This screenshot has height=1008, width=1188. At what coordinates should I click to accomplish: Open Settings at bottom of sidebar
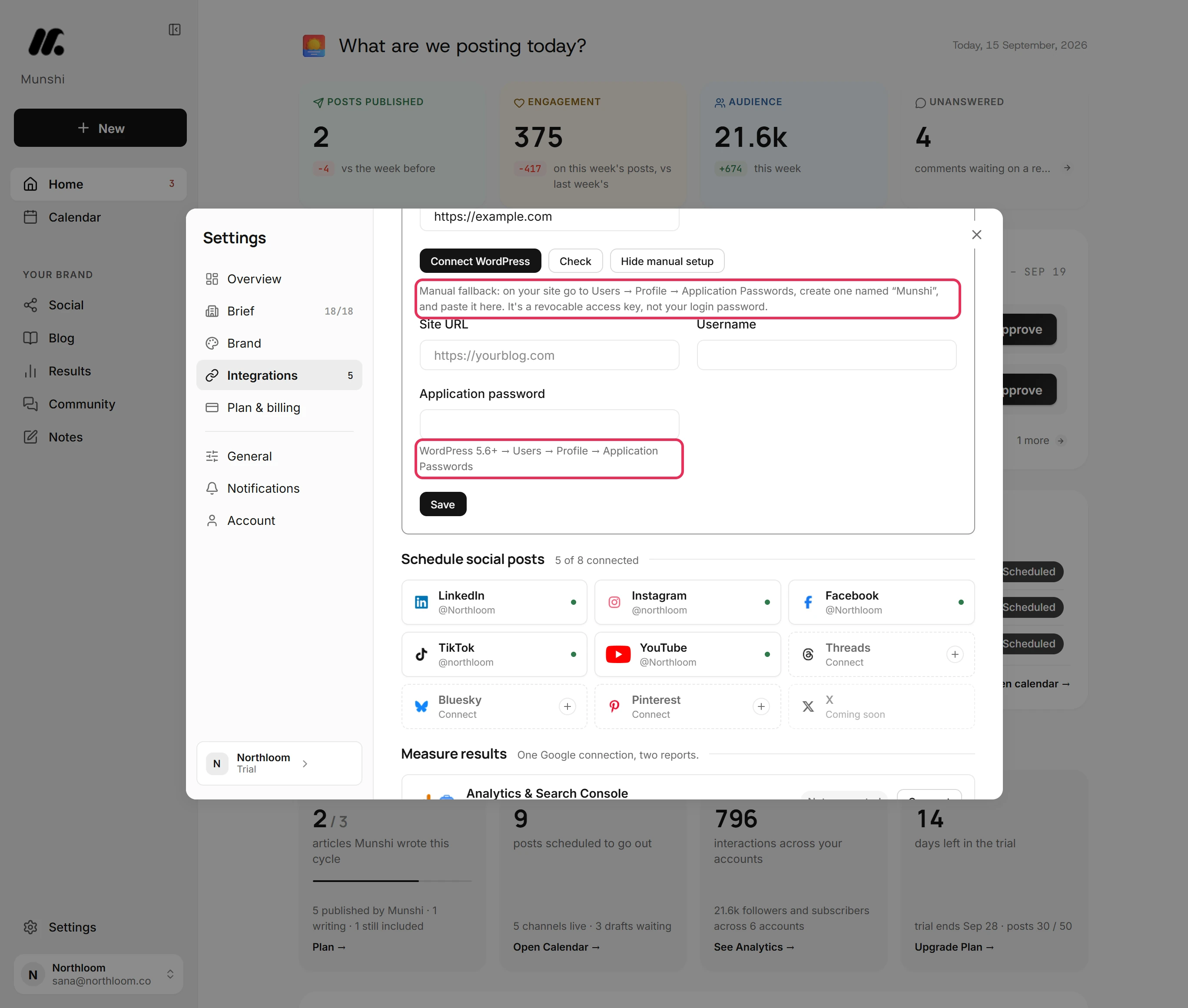click(x=98, y=927)
